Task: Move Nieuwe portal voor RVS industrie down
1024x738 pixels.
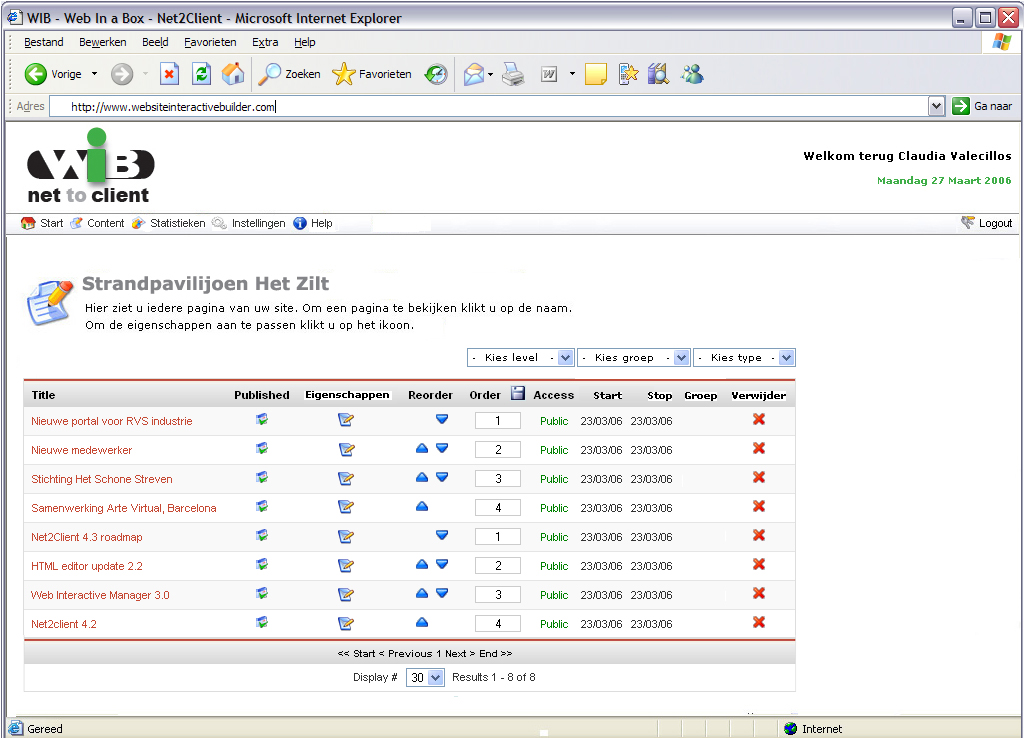Action: (442, 419)
